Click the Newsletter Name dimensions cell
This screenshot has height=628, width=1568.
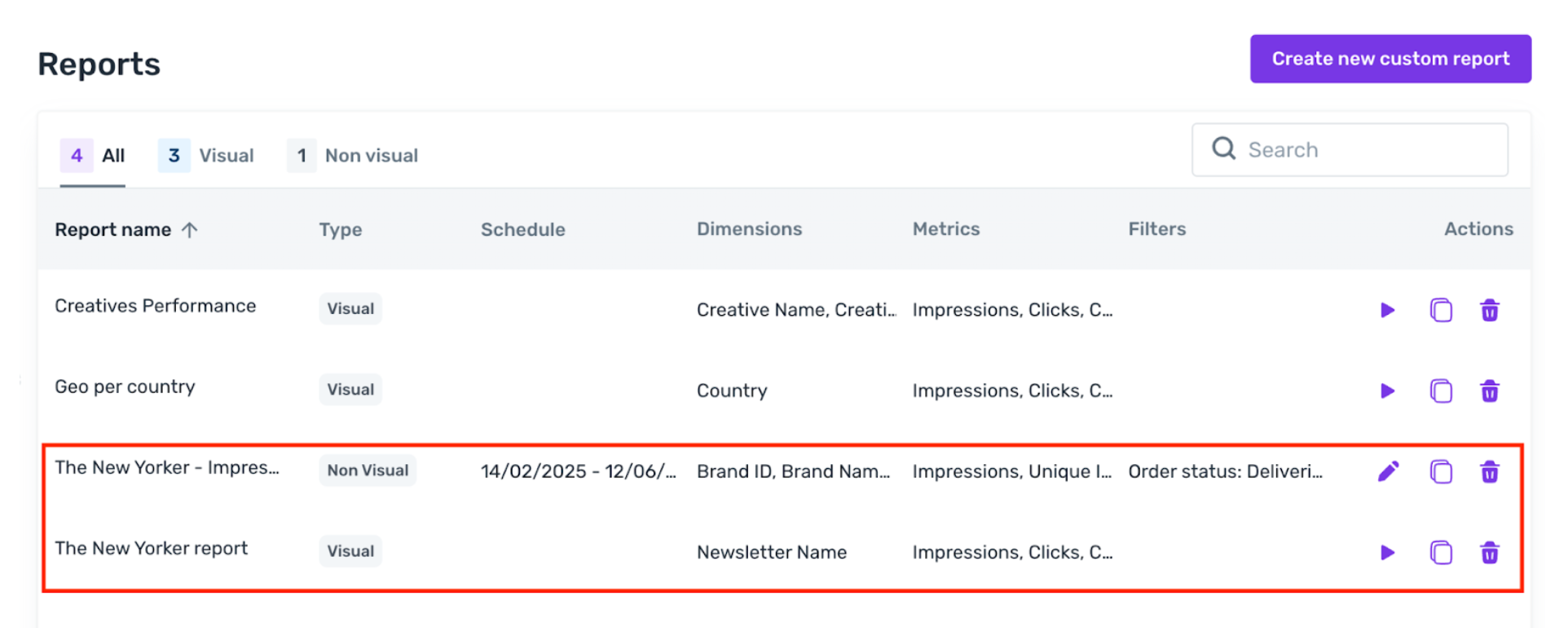(x=772, y=552)
